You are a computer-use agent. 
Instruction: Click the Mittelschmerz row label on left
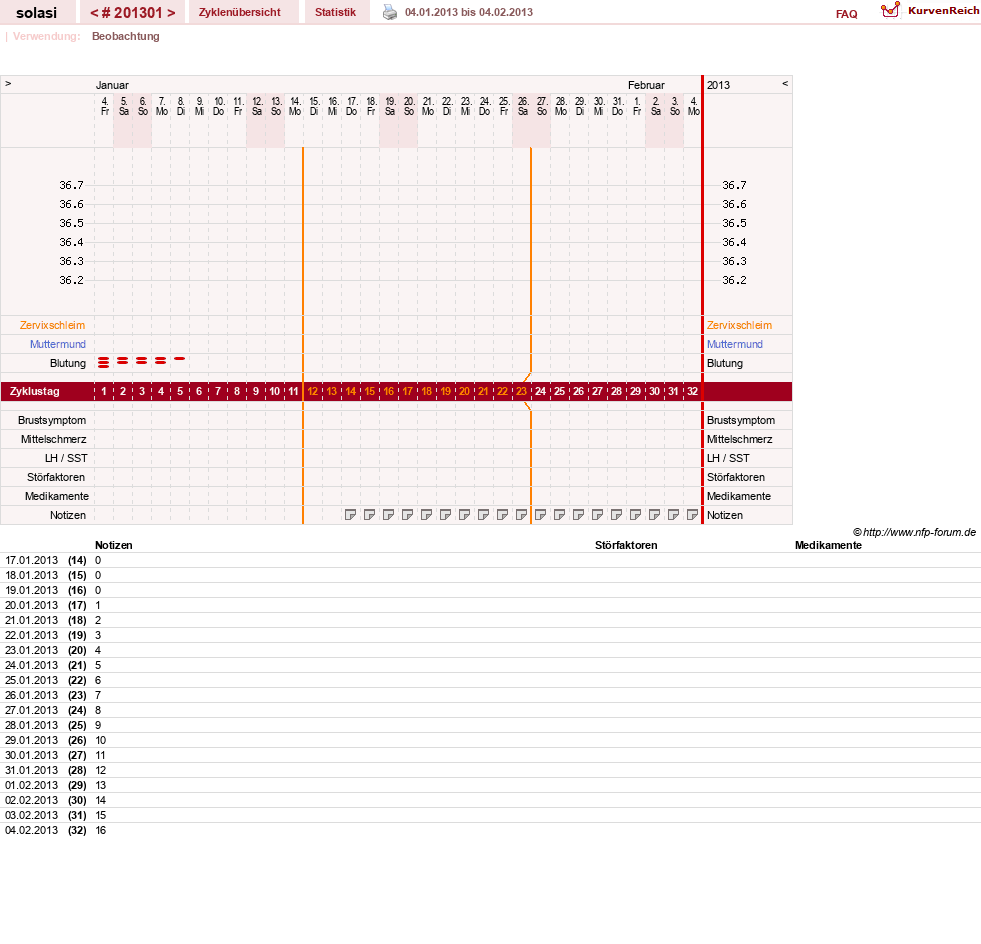(x=54, y=439)
